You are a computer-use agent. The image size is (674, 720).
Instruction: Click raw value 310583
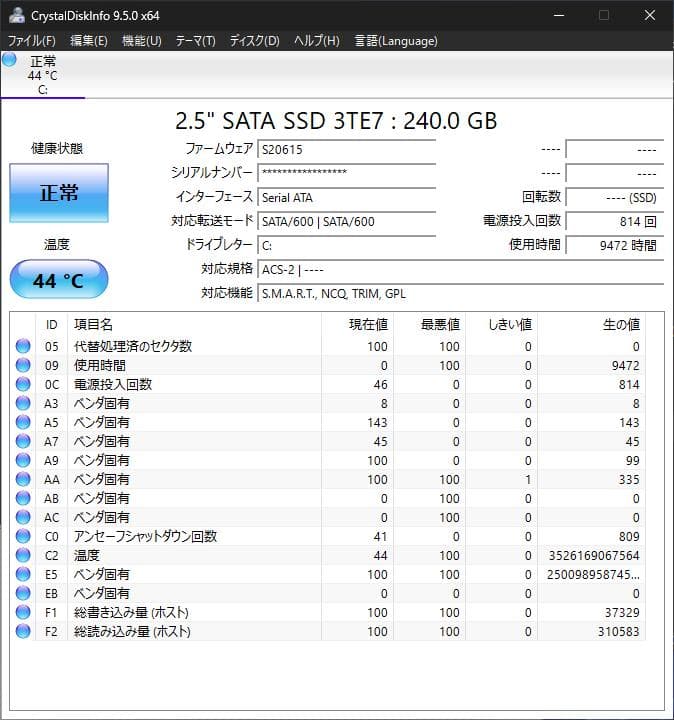click(618, 632)
